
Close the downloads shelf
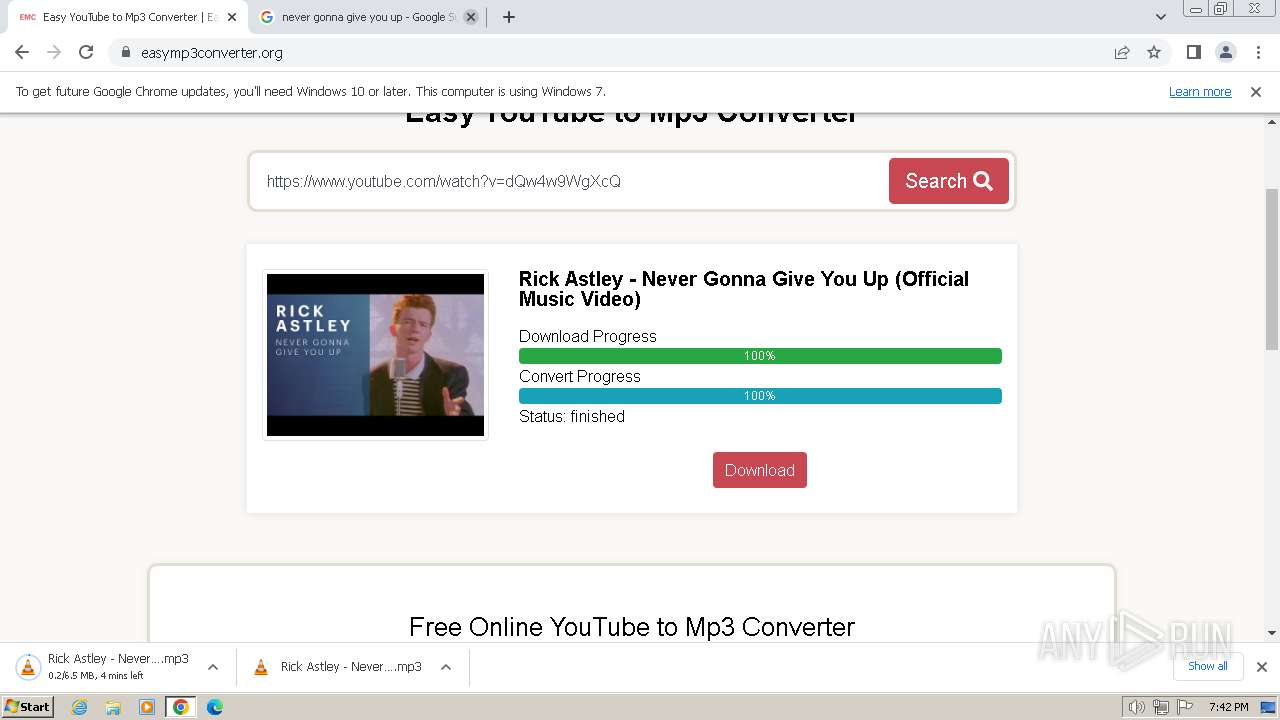(x=1262, y=667)
